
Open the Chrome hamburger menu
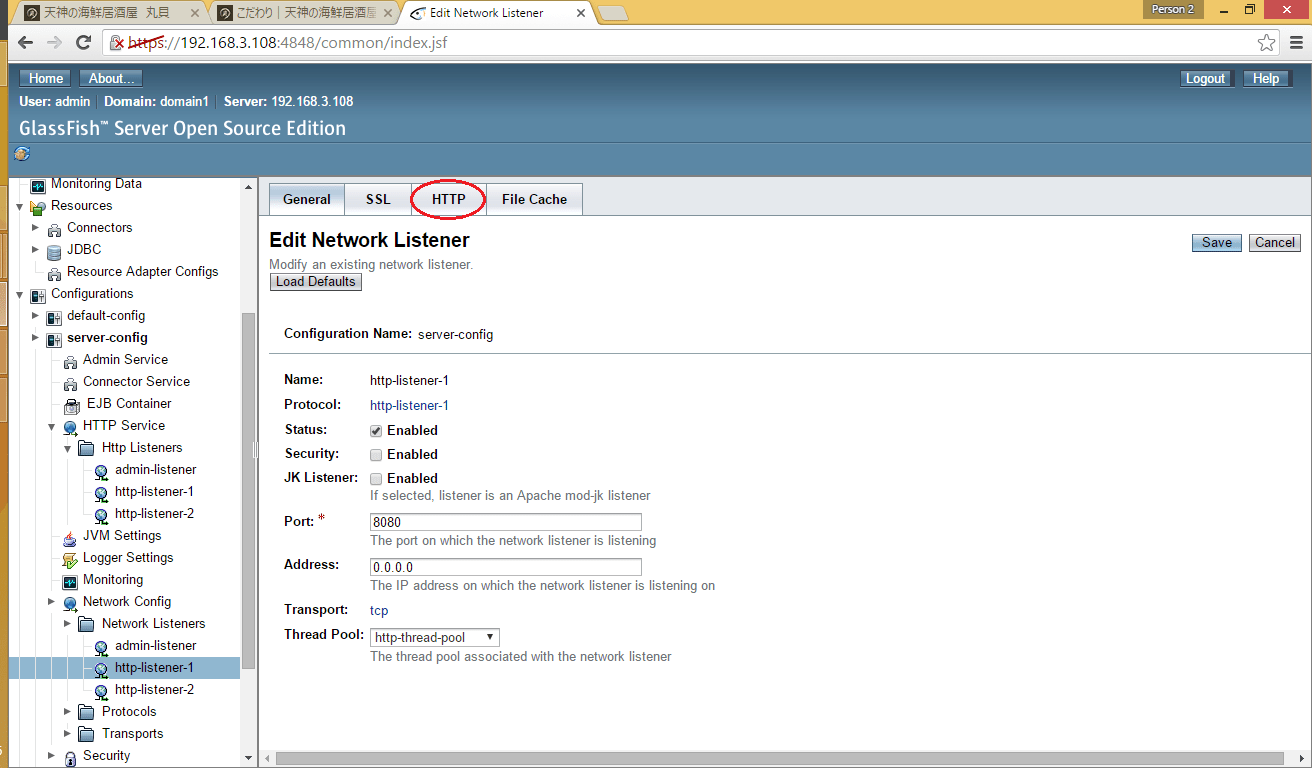point(1295,43)
